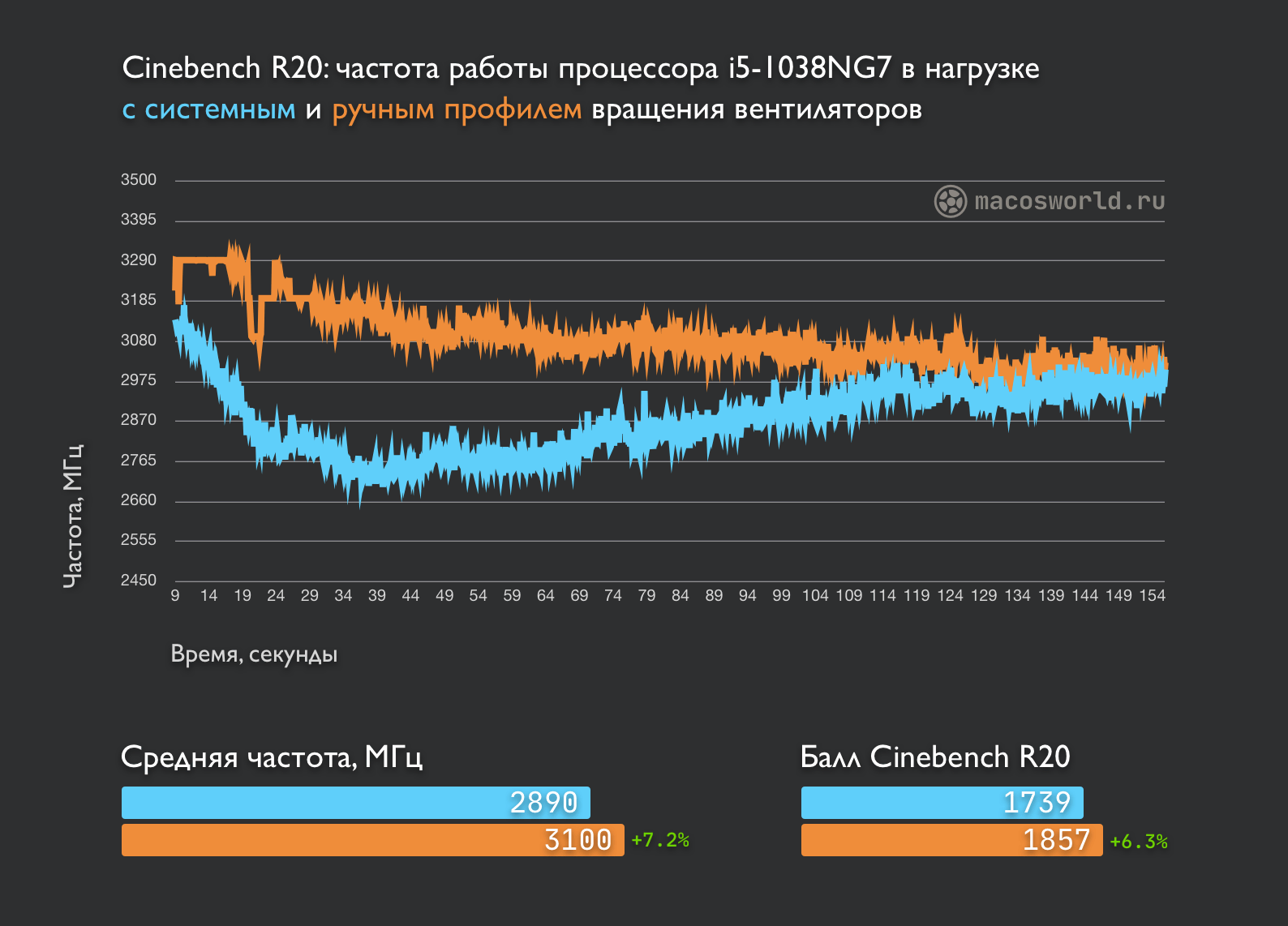Click the orange words "ручным профилем" in subtitle
Viewport: 1288px width, 926px height.
(x=457, y=110)
